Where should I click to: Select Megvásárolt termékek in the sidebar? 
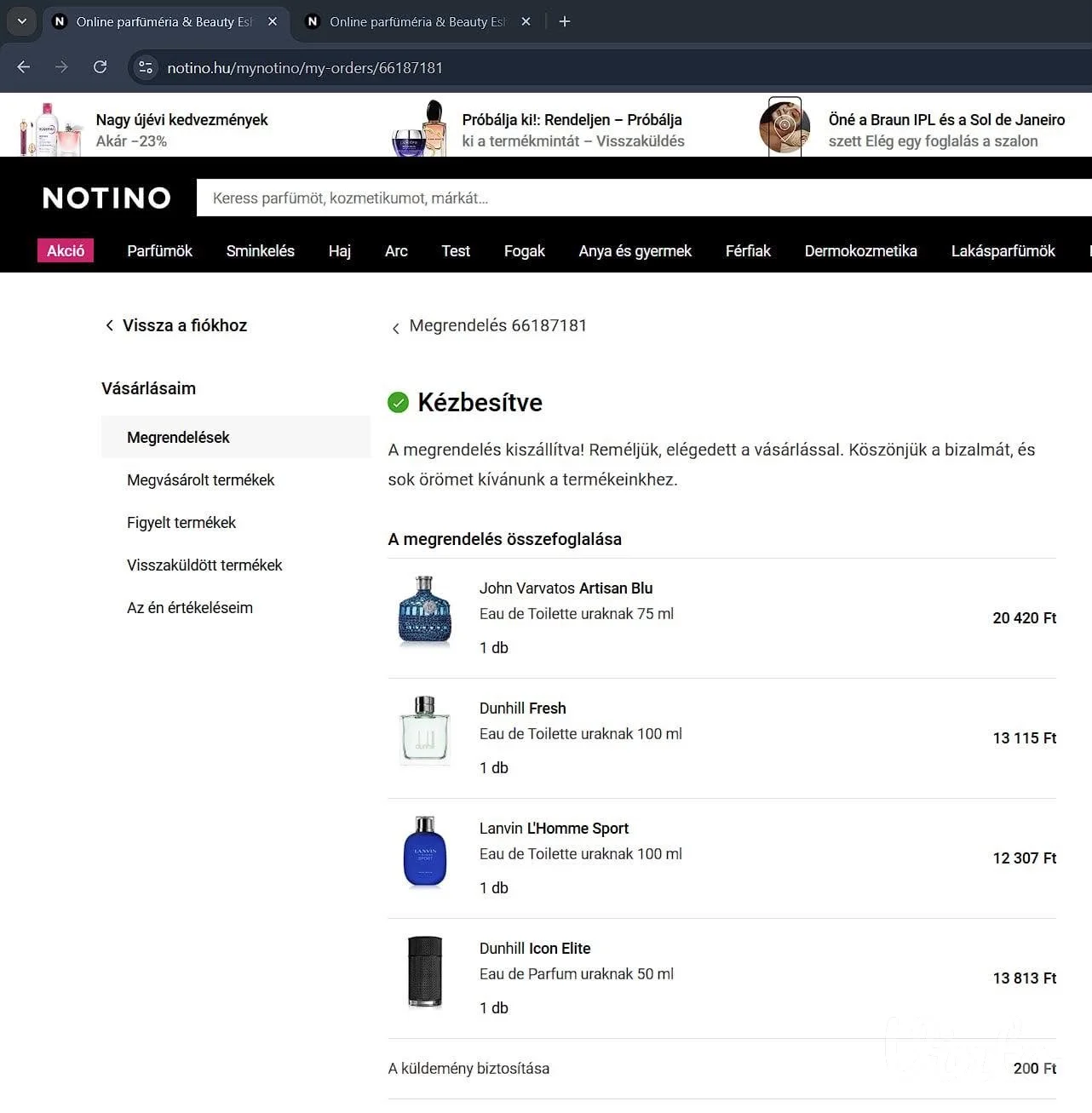coord(201,480)
